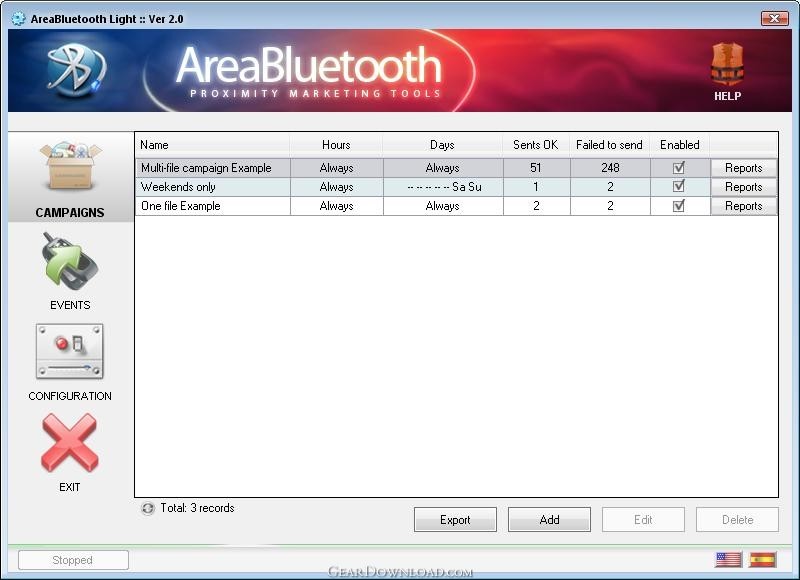Image resolution: width=800 pixels, height=580 pixels.
Task: Click the Bluetooth globe logo in banner
Action: pos(76,70)
